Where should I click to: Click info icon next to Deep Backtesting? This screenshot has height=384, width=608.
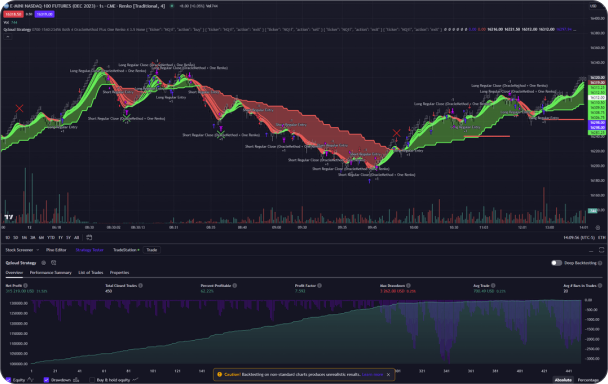(x=600, y=263)
